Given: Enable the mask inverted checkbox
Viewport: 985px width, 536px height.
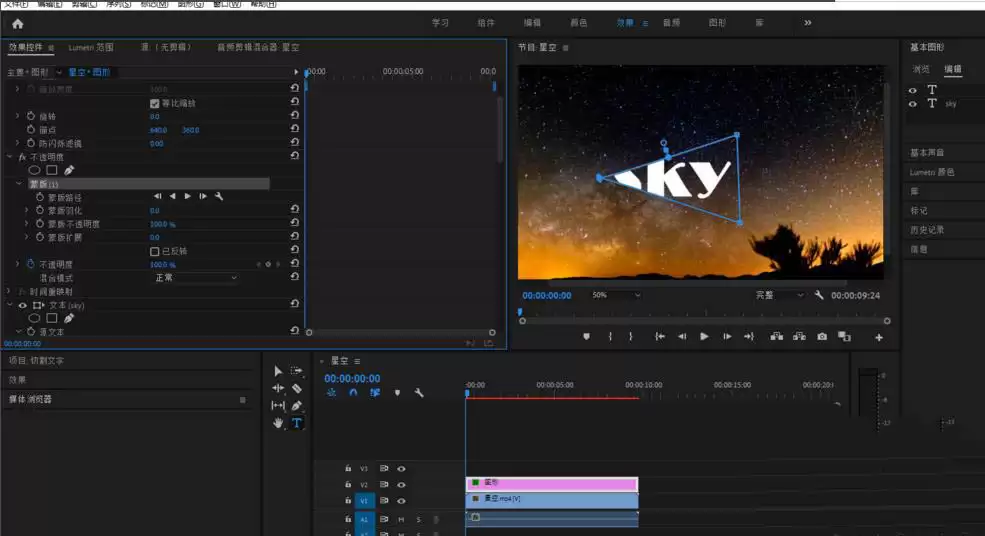Looking at the screenshot, I should click(155, 251).
